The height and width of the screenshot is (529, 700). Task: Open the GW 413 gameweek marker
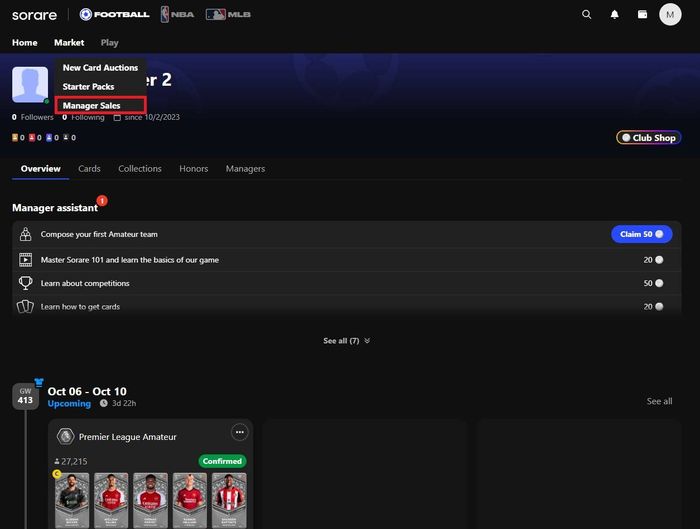(25, 396)
